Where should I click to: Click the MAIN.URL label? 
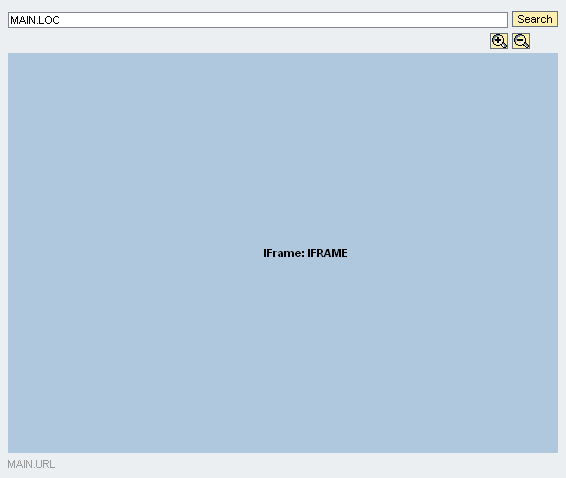click(31, 464)
